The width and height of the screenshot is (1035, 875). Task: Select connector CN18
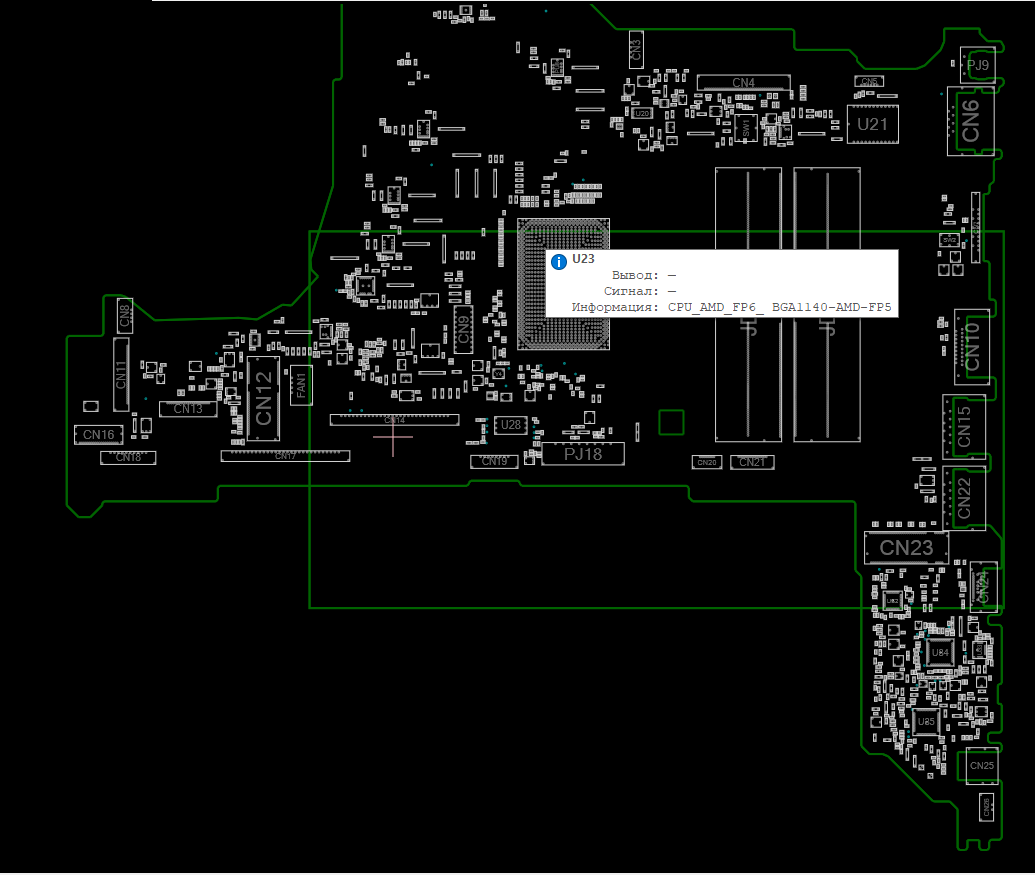128,457
